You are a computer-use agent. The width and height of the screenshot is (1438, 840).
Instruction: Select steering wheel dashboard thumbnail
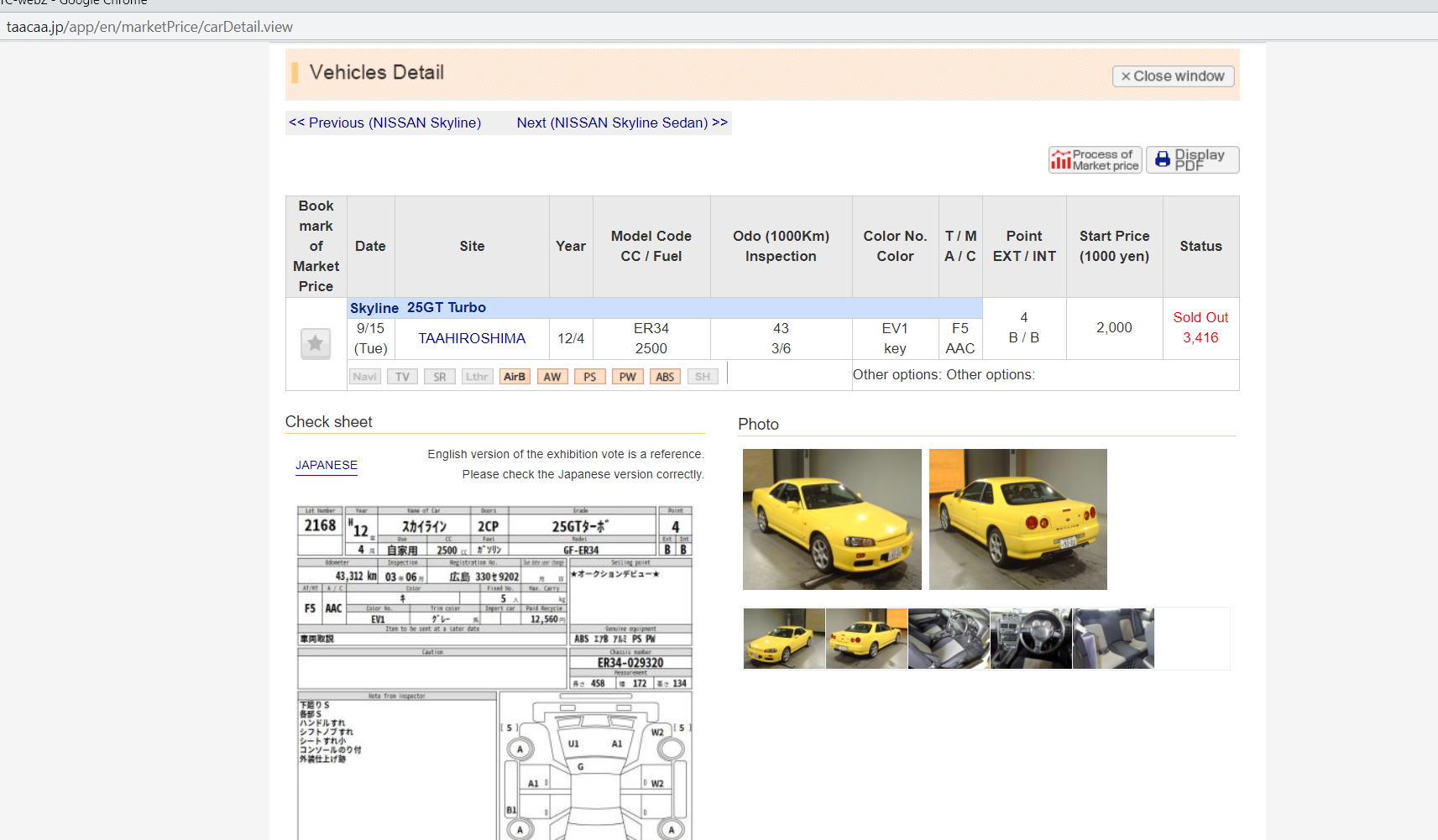1031,639
